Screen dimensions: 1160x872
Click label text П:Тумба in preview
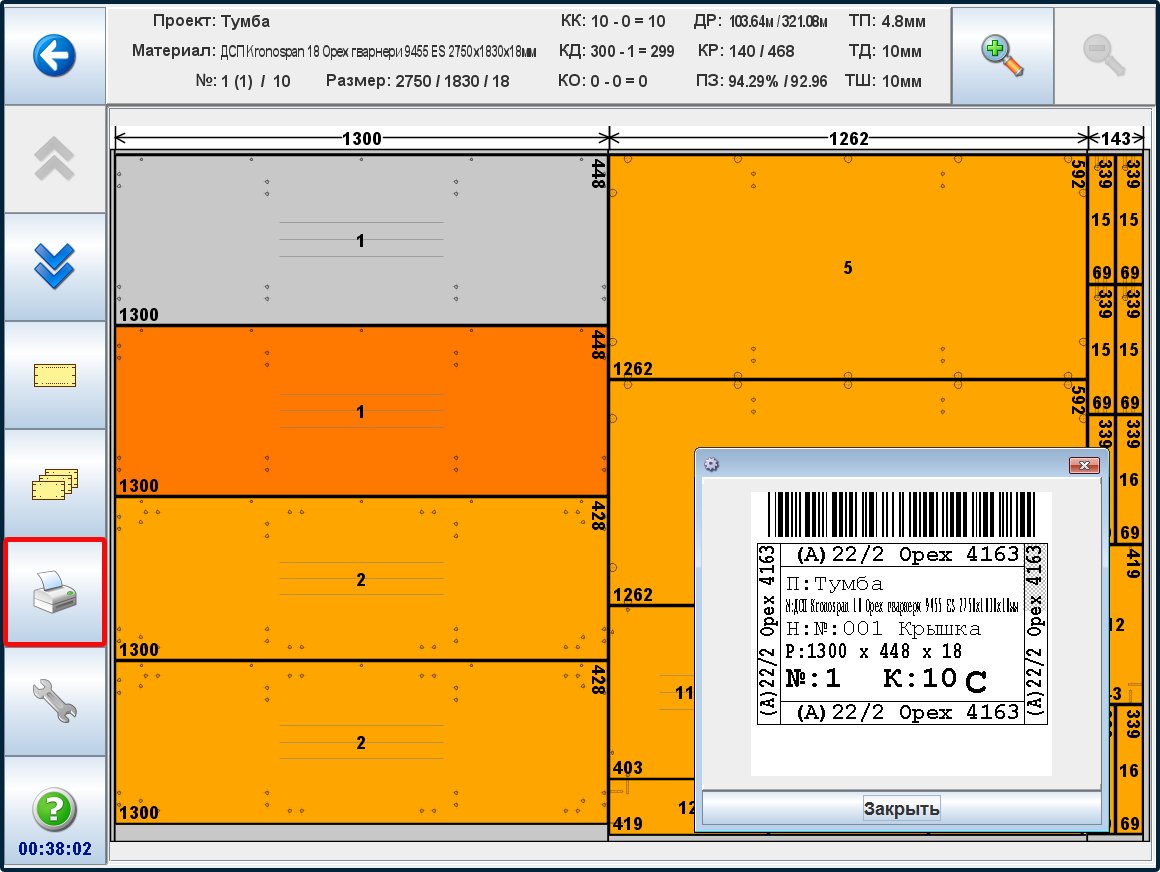pos(834,584)
